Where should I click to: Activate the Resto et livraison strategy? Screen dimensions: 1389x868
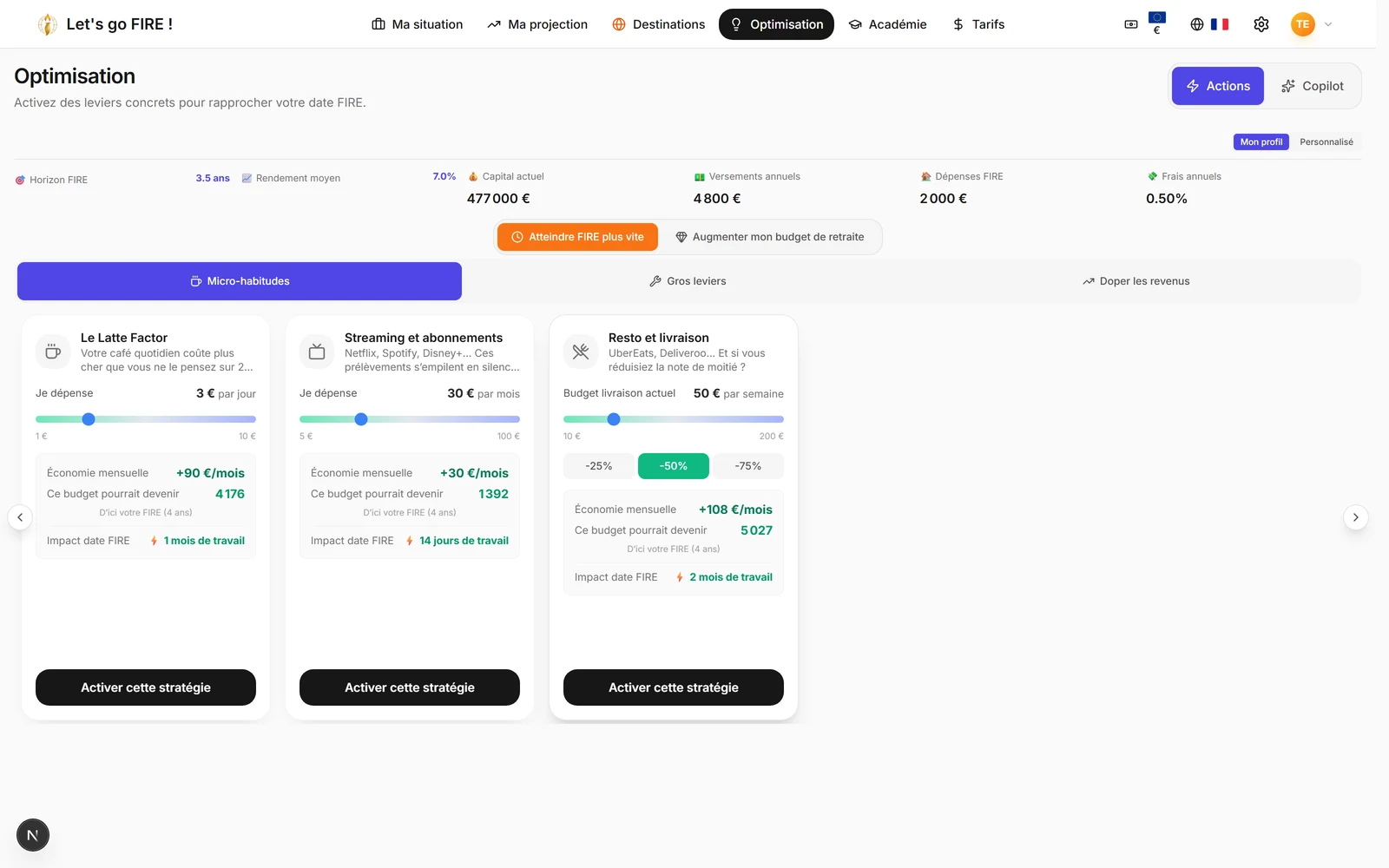click(674, 687)
